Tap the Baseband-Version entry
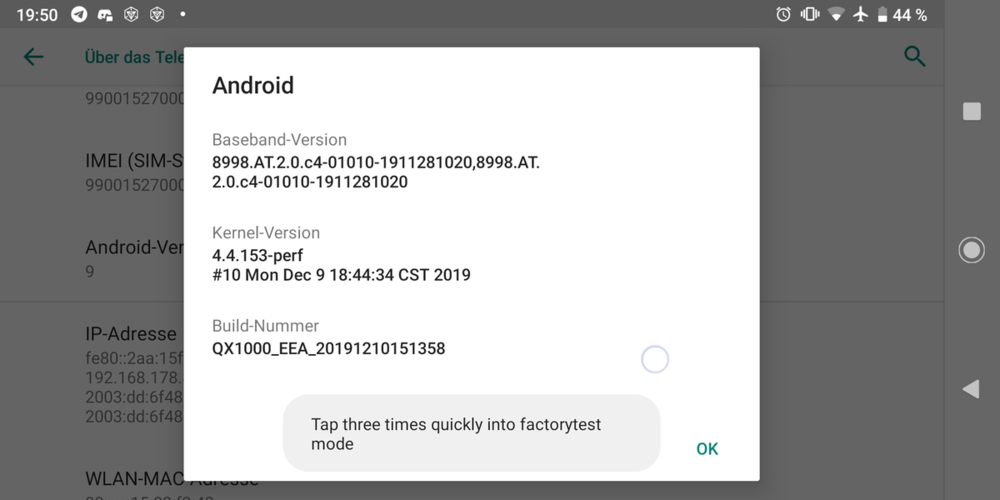The image size is (1000, 500). [x=376, y=161]
